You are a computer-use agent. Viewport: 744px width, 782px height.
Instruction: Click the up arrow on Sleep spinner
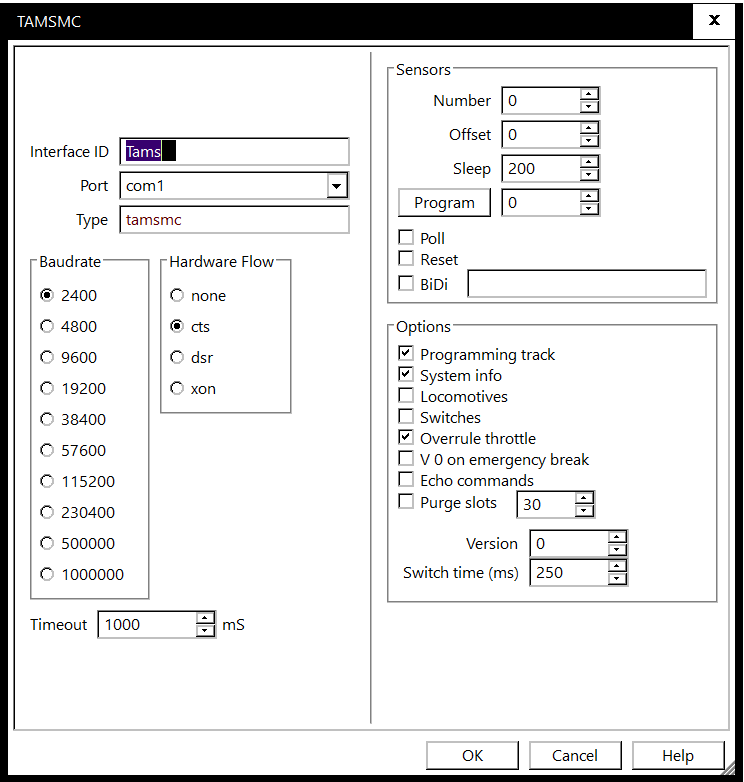589,162
